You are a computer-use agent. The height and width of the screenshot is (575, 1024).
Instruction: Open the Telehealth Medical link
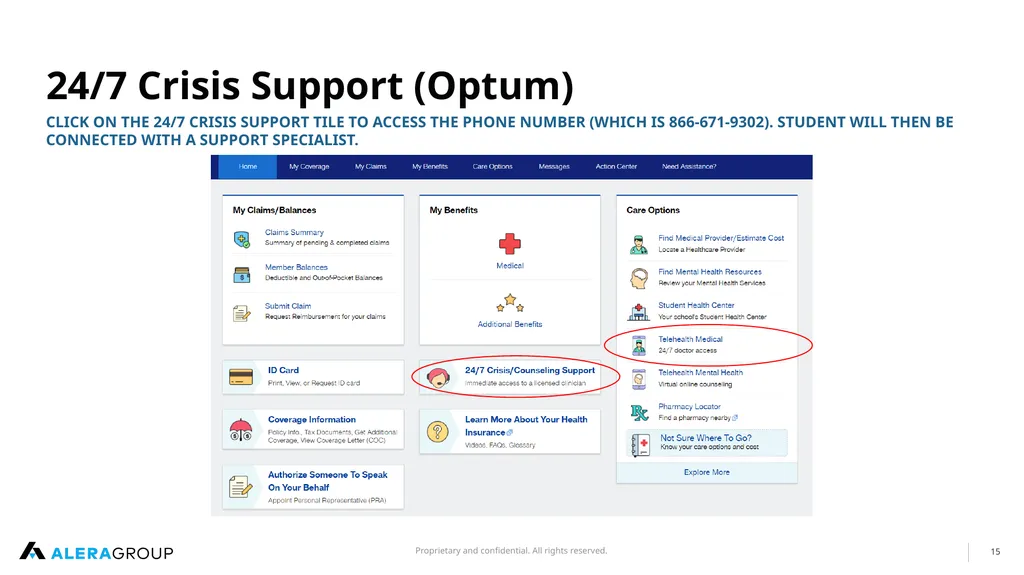pyautogui.click(x=690, y=339)
